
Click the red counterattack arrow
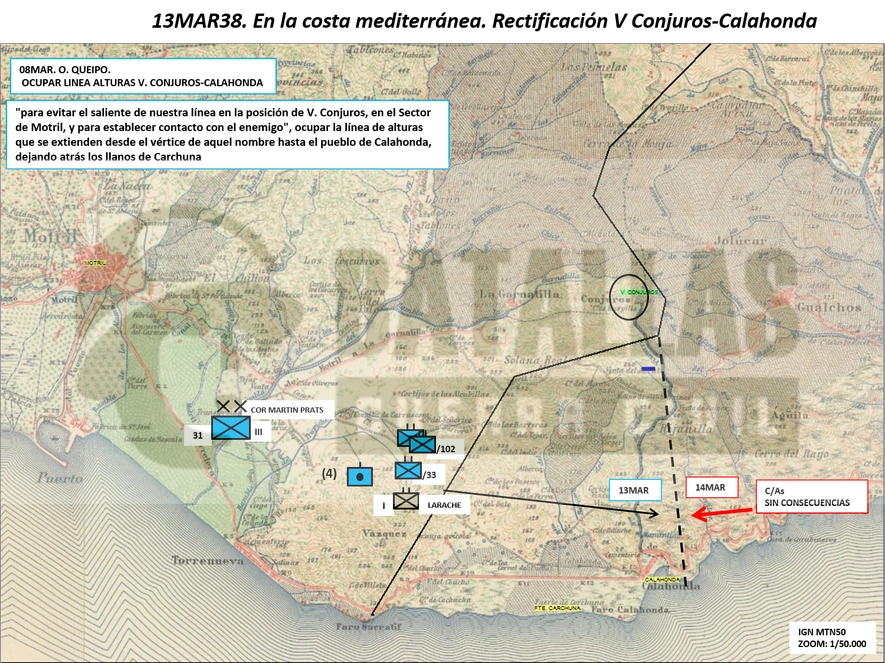722,513
